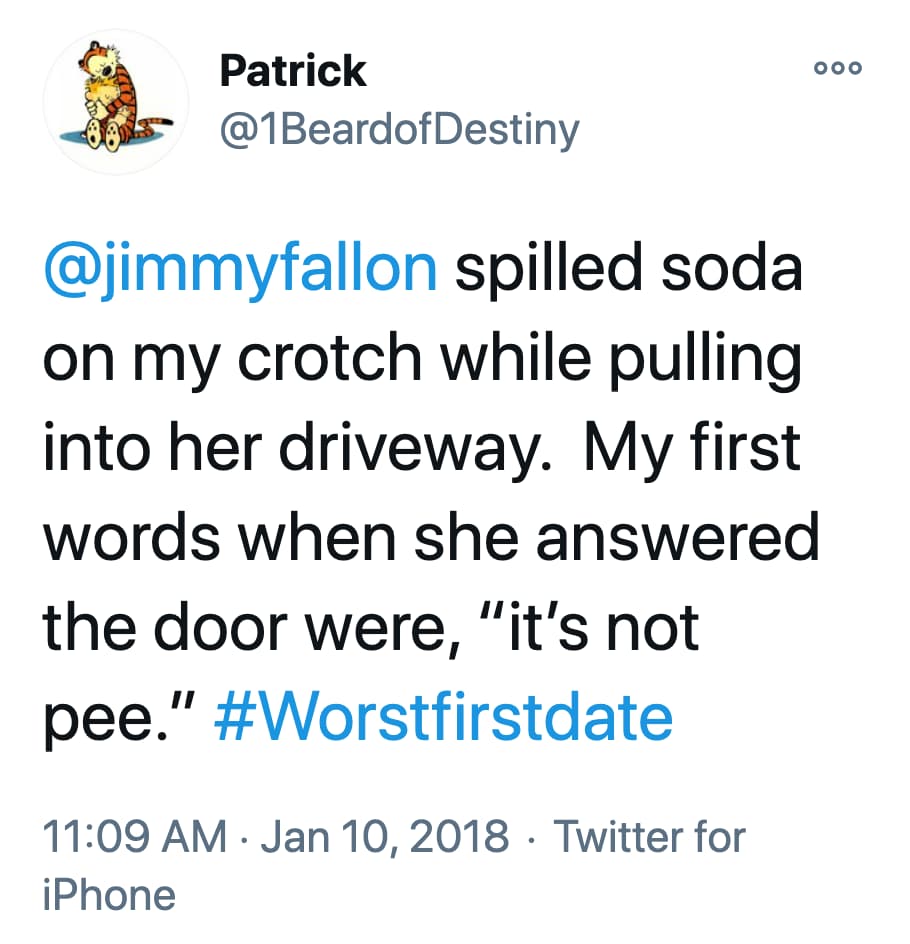The image size is (910, 944).
Task: Click the Calvin and Hobbes profile avatar
Action: click(116, 101)
